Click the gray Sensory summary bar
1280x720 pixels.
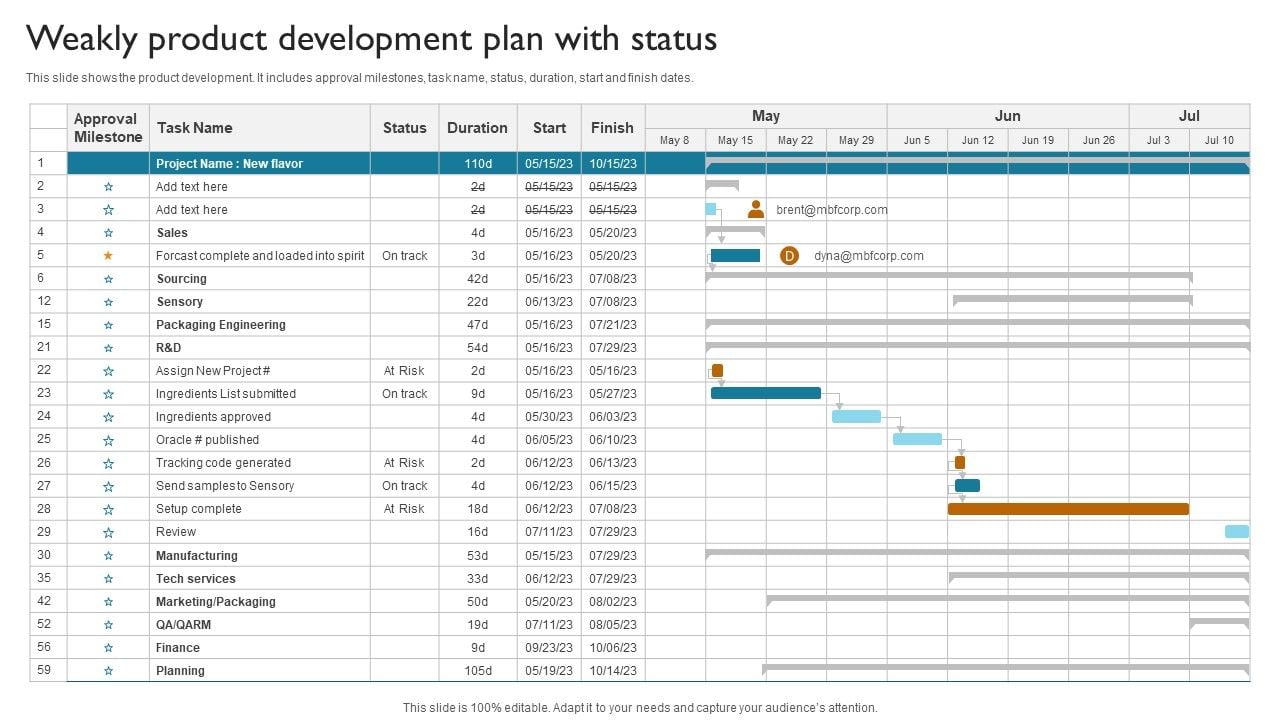(1073, 299)
